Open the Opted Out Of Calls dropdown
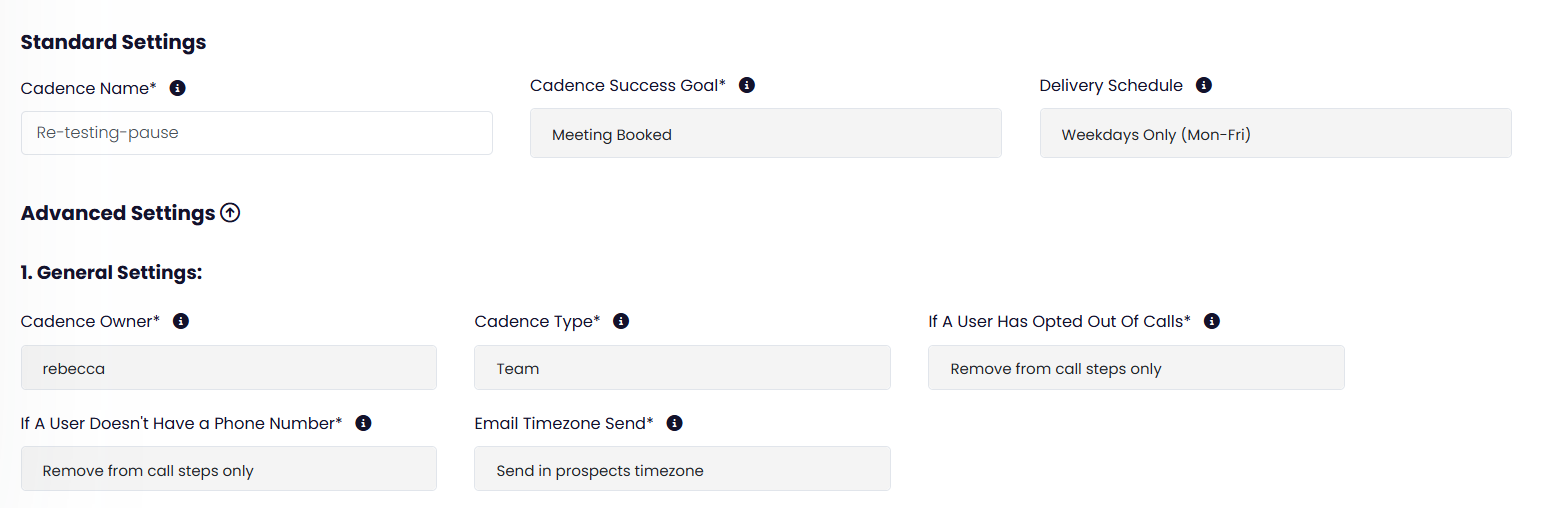The height and width of the screenshot is (508, 1542). point(1136,368)
